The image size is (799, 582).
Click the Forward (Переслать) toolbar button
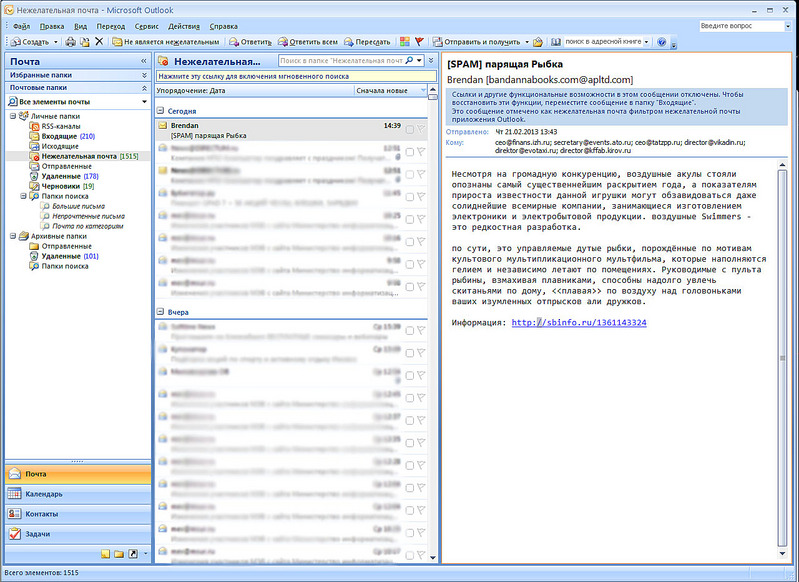(367, 42)
